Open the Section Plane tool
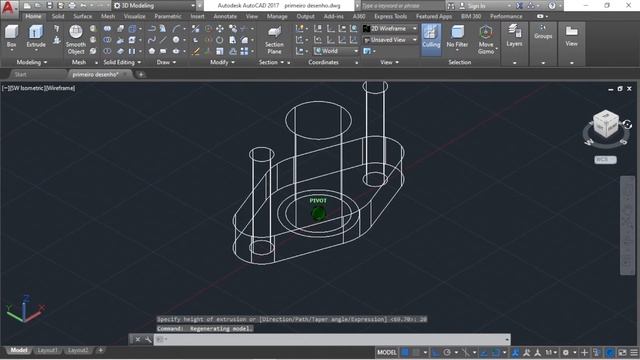 [x=274, y=40]
